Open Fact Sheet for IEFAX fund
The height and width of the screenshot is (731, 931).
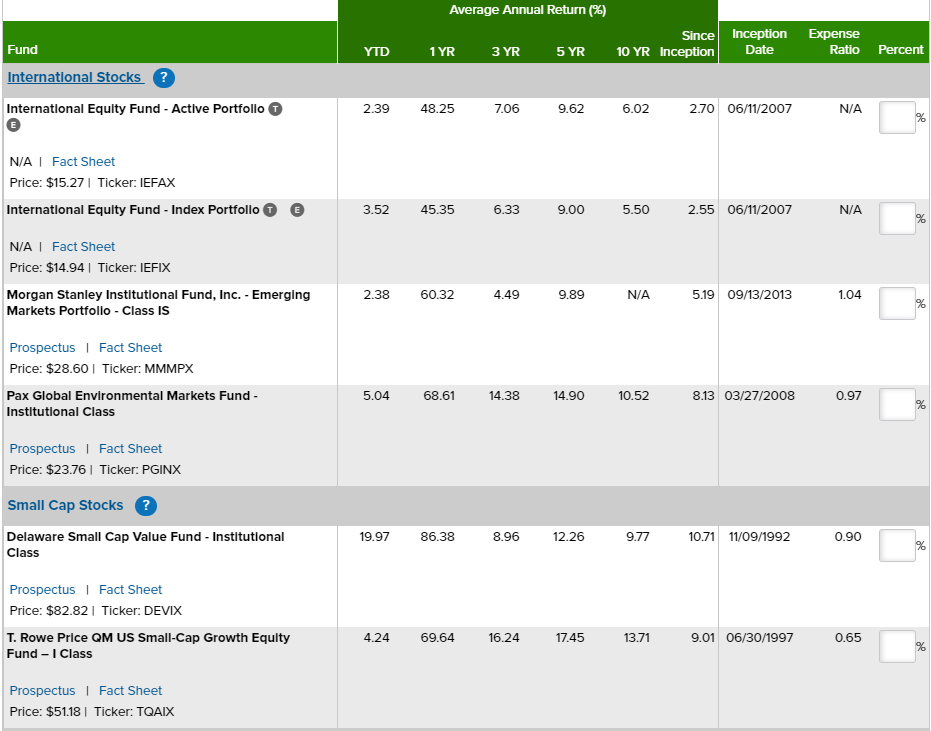pos(84,162)
